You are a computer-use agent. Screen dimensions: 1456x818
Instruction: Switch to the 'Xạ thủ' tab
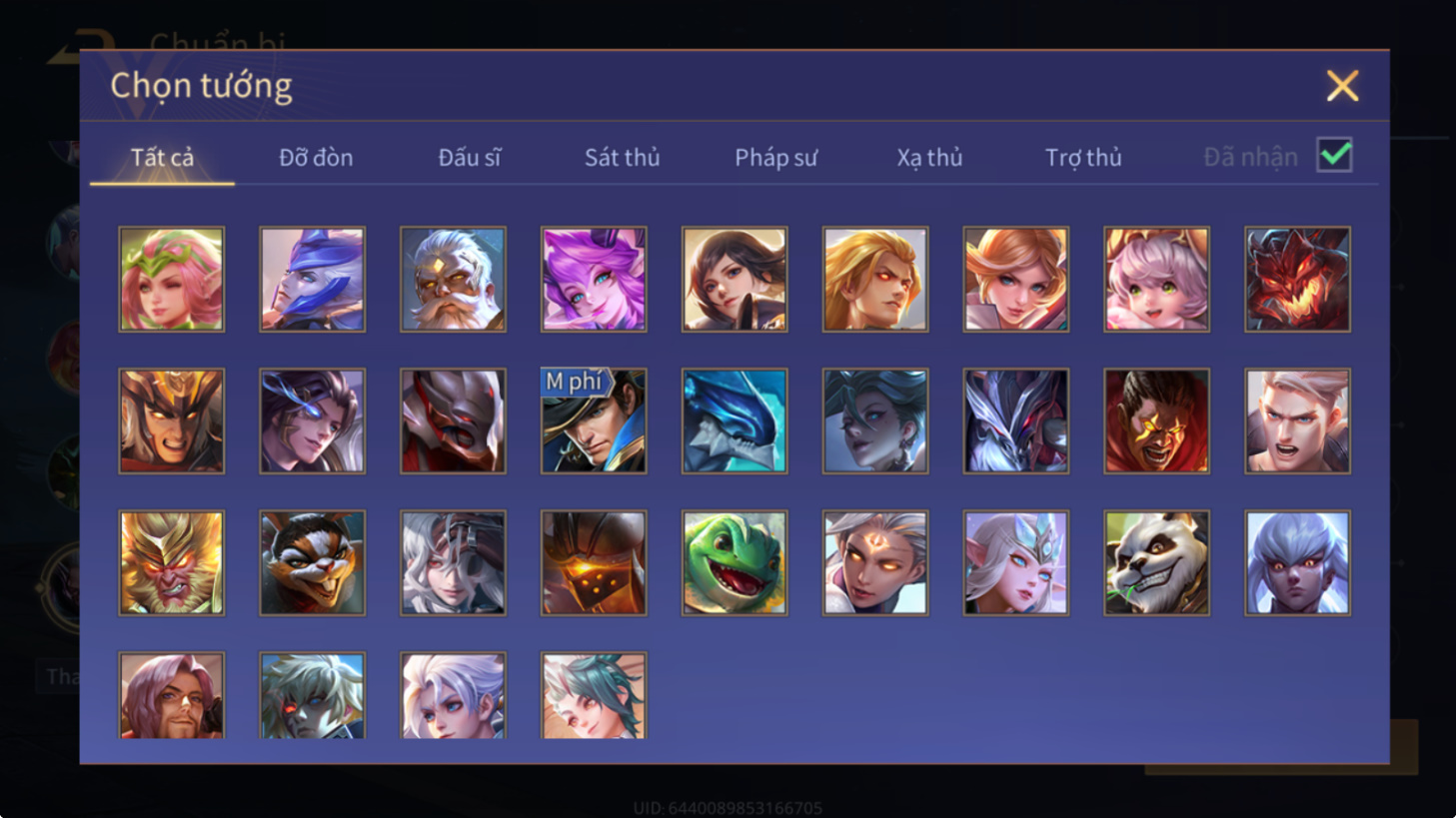tap(929, 158)
